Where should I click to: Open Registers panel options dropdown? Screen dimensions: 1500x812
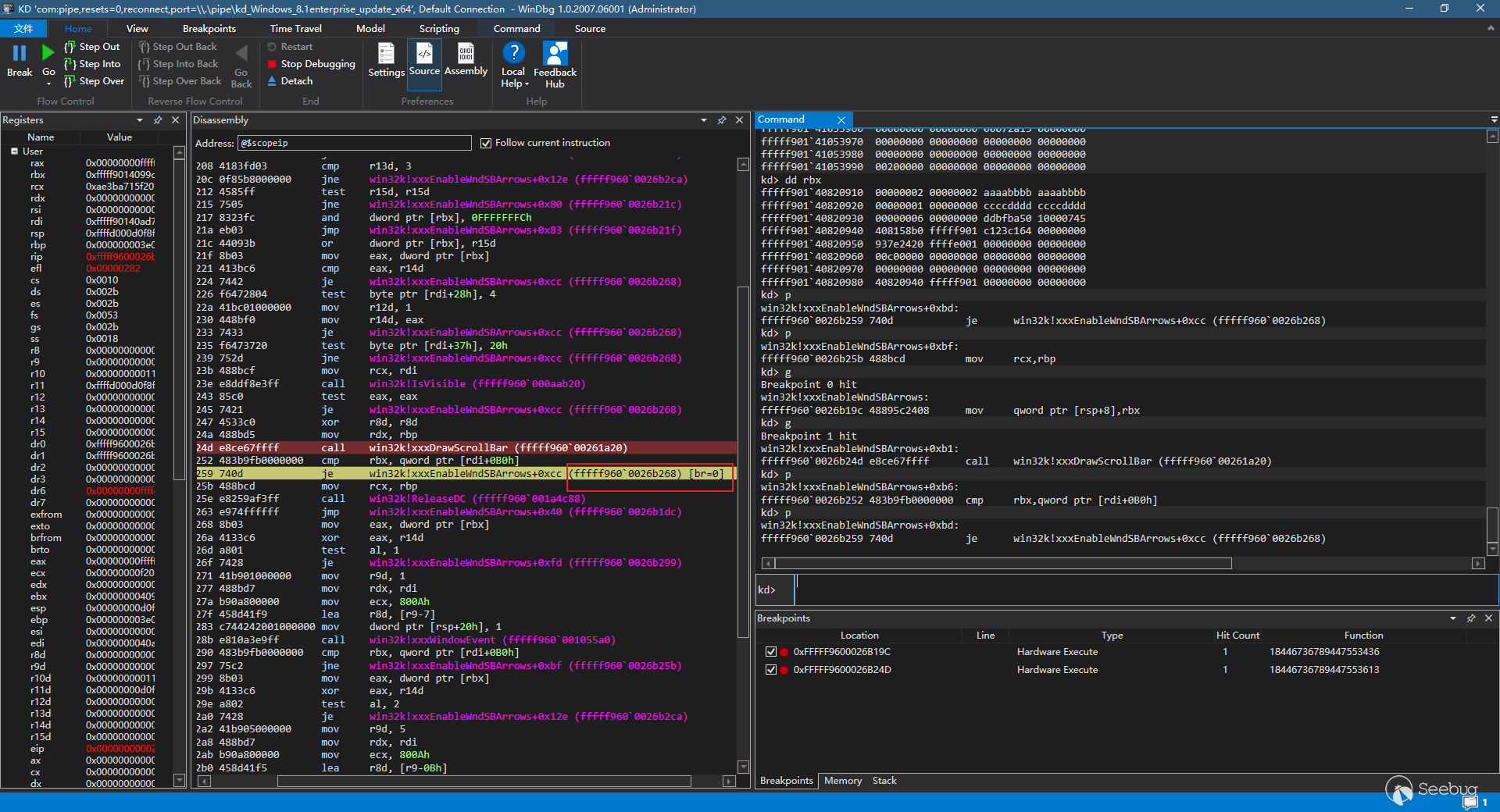click(x=140, y=120)
